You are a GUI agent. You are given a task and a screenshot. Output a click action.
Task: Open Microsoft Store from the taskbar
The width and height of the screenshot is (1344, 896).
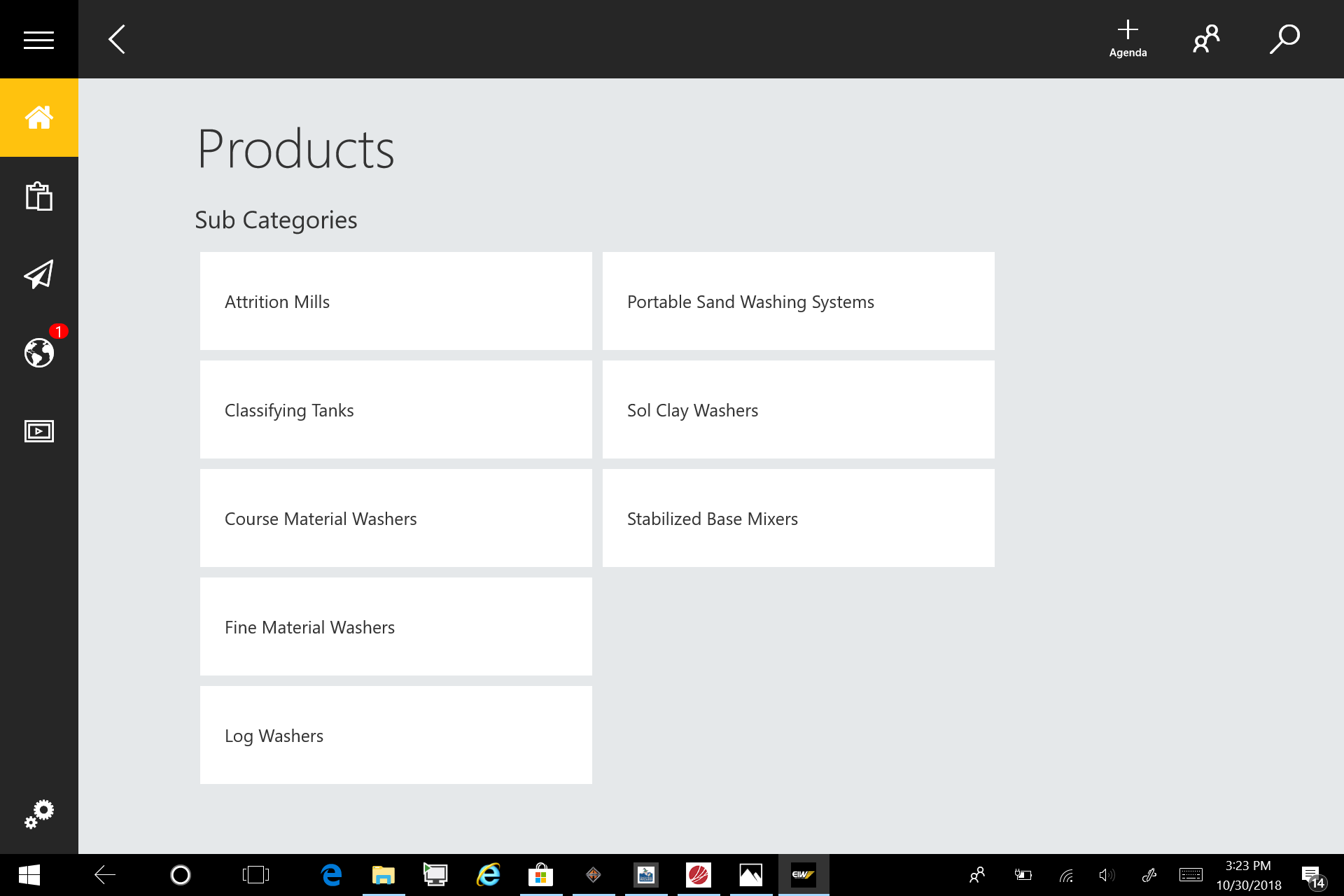pyautogui.click(x=540, y=875)
